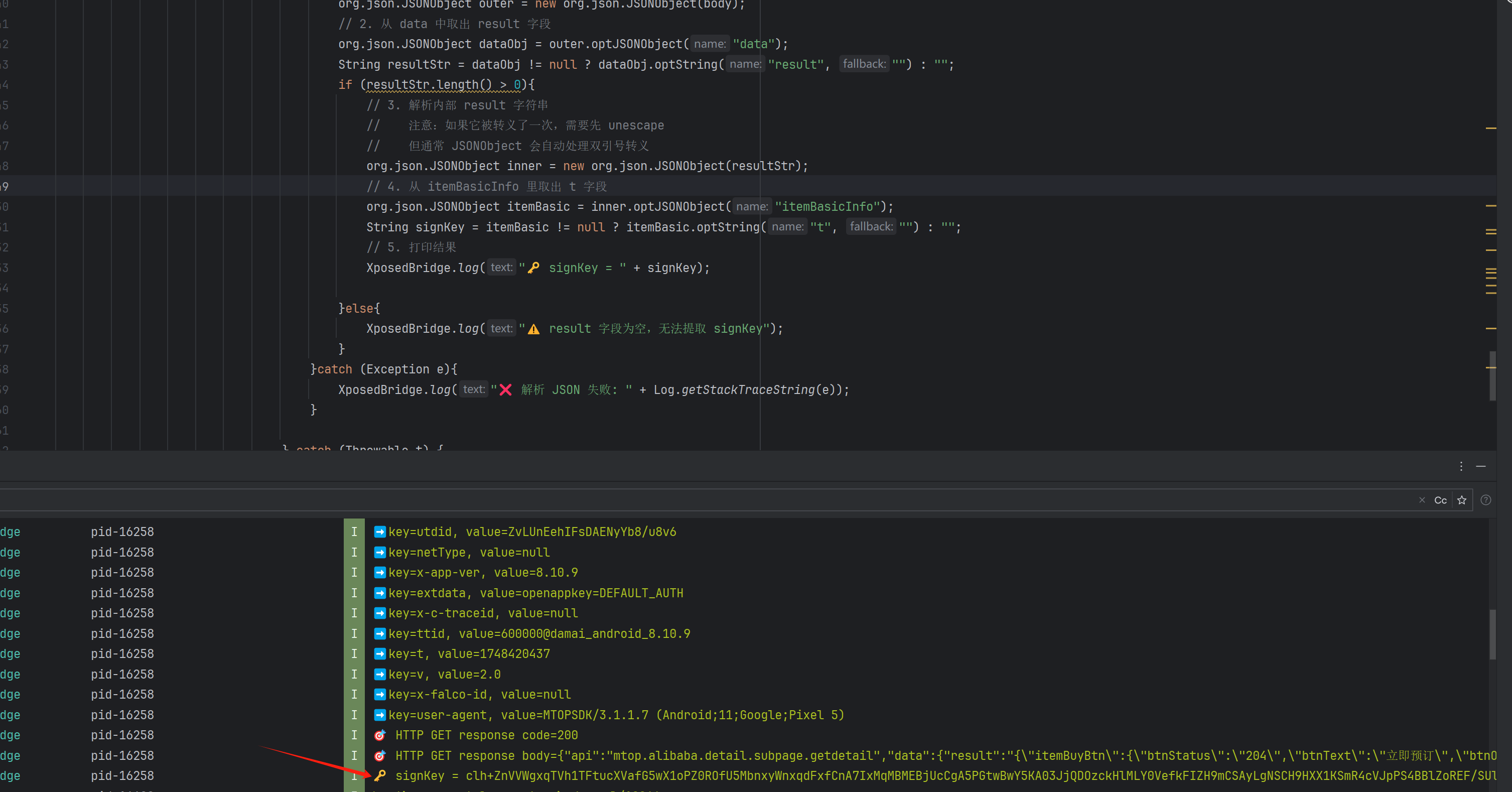Click the string literal "itemBasicInfo" in the code
The width and height of the screenshot is (1512, 792).
pyautogui.click(x=828, y=207)
